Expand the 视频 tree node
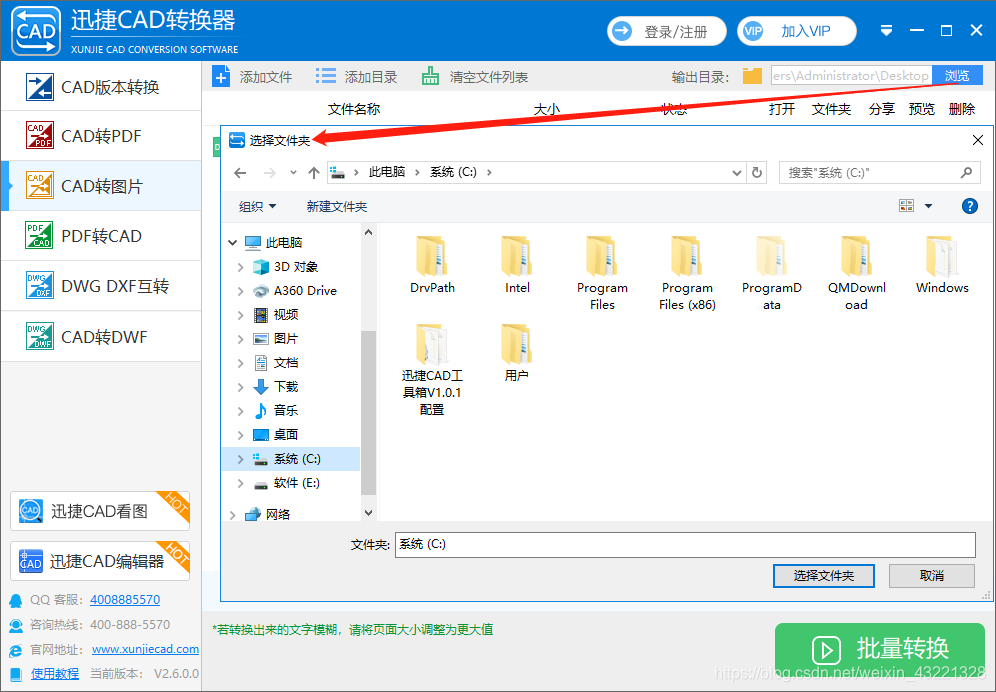The width and height of the screenshot is (996, 692). point(240,315)
